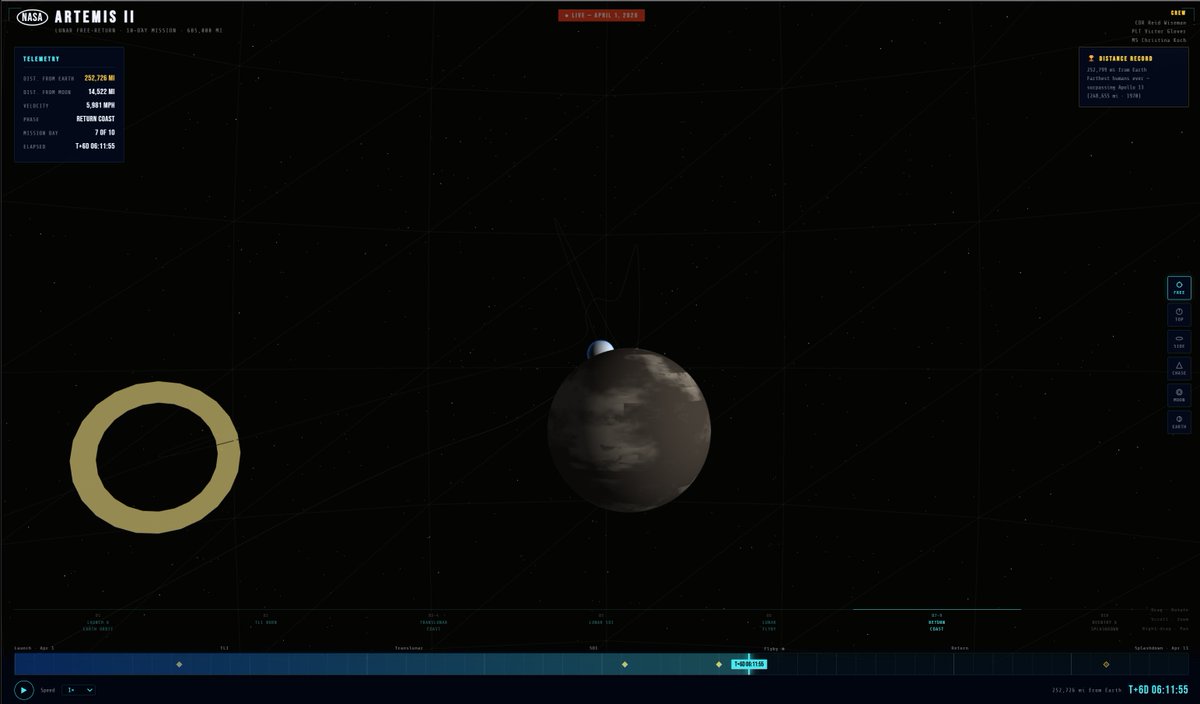The width and height of the screenshot is (1200, 704).
Task: Click the distance record trophy icon
Action: (1091, 58)
